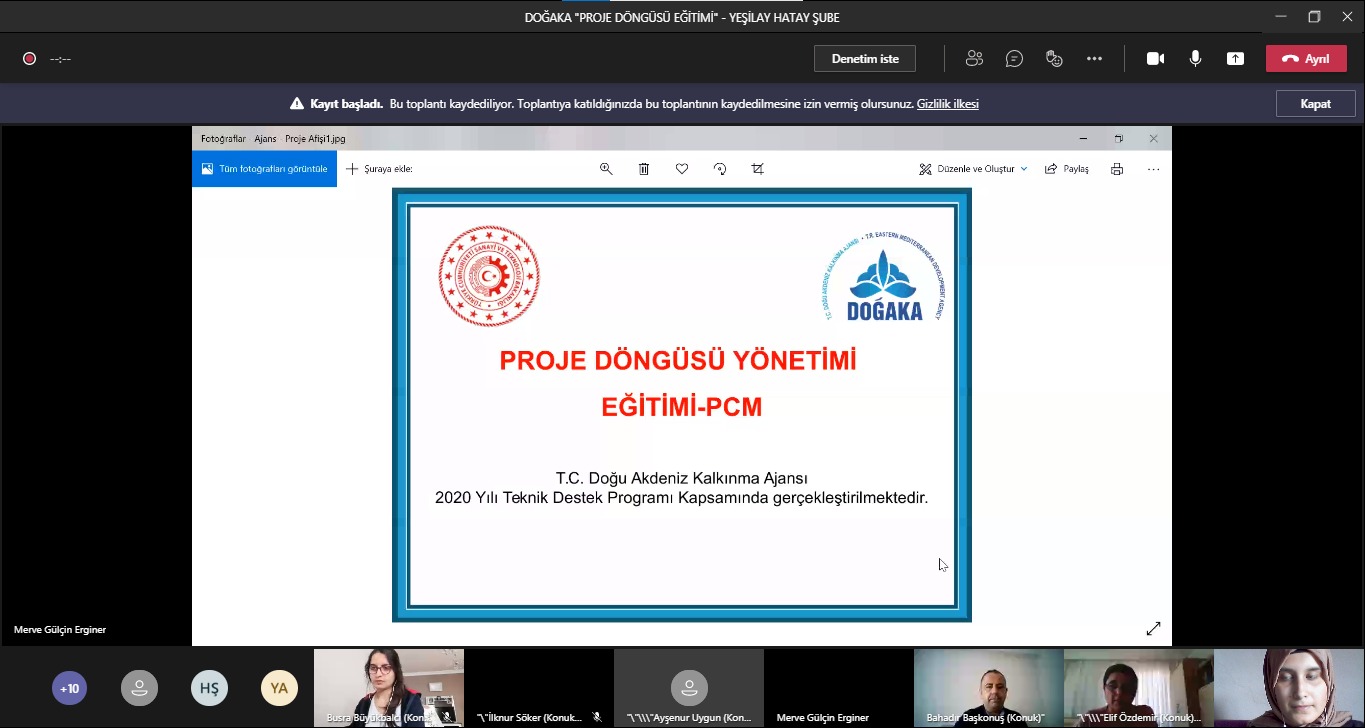1365x728 pixels.
Task: Toggle the camera on or off
Action: pos(1155,59)
